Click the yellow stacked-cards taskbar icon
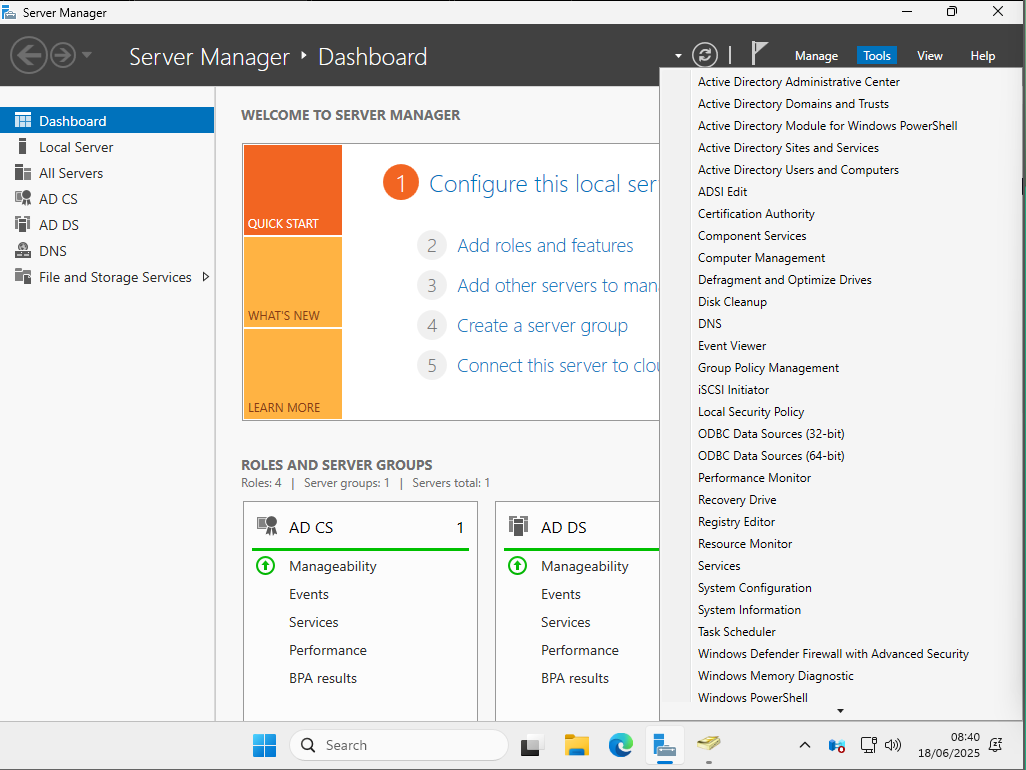 (709, 744)
